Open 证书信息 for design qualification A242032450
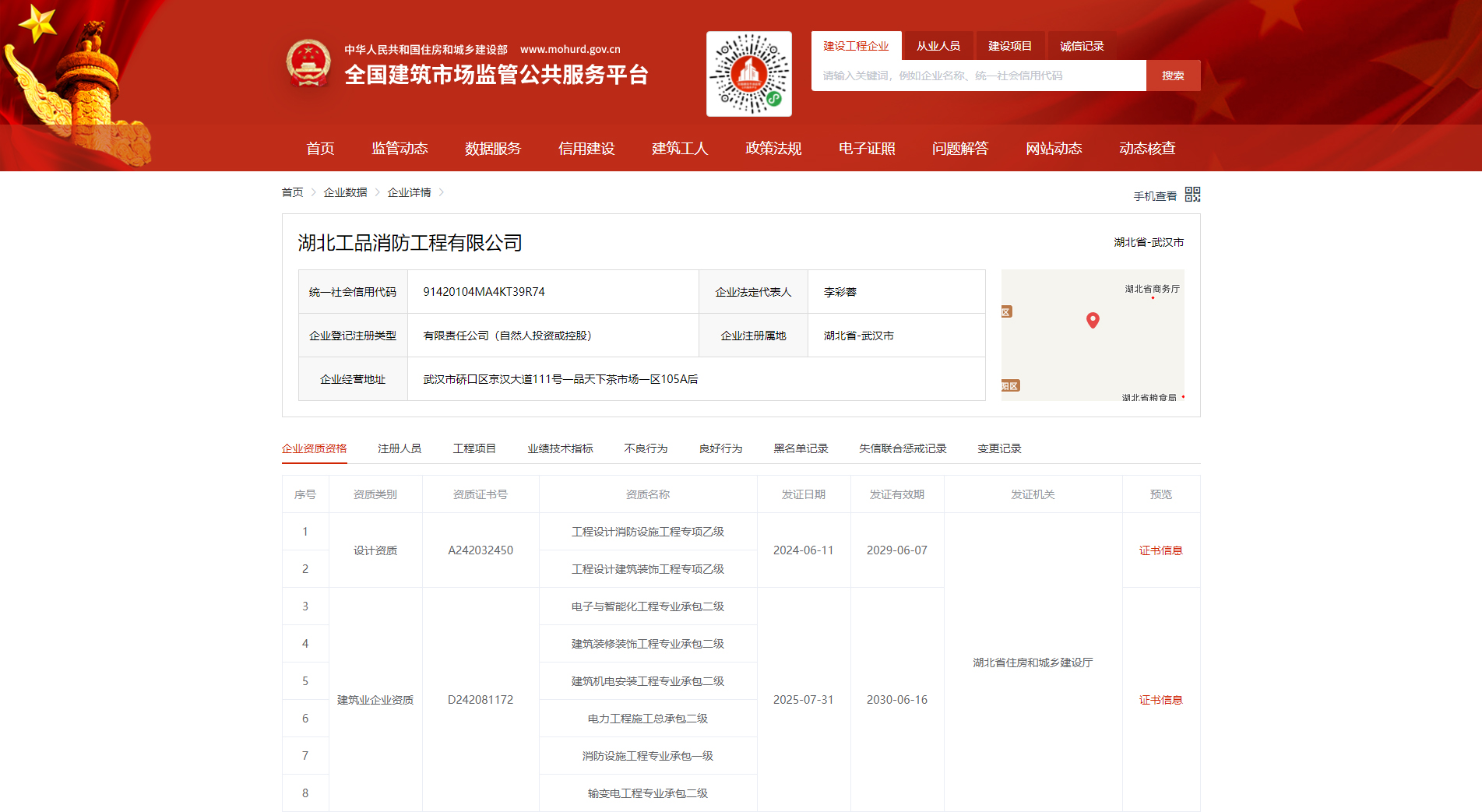1482x812 pixels. [1160, 550]
